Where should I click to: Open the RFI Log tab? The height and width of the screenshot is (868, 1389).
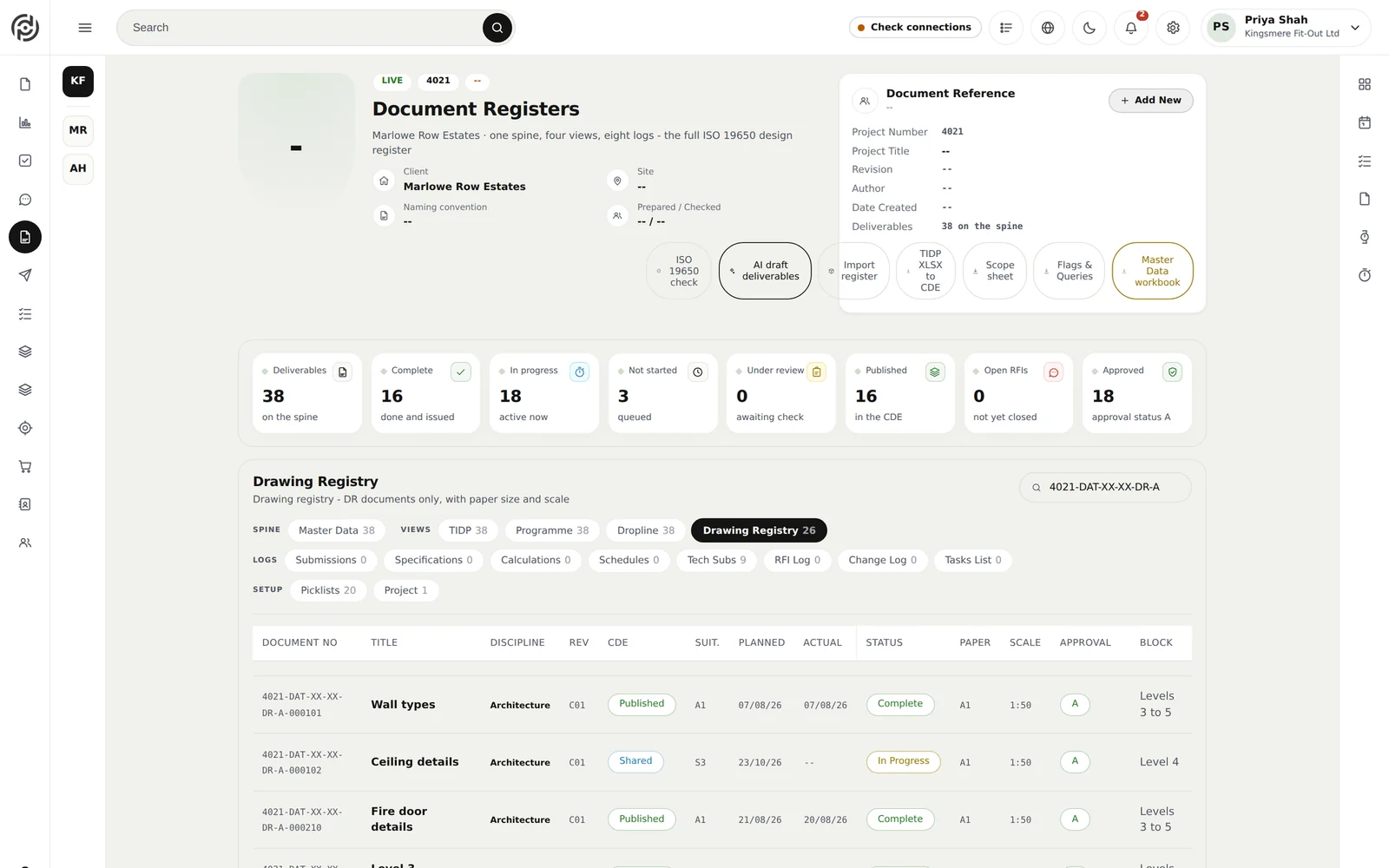tap(797, 560)
